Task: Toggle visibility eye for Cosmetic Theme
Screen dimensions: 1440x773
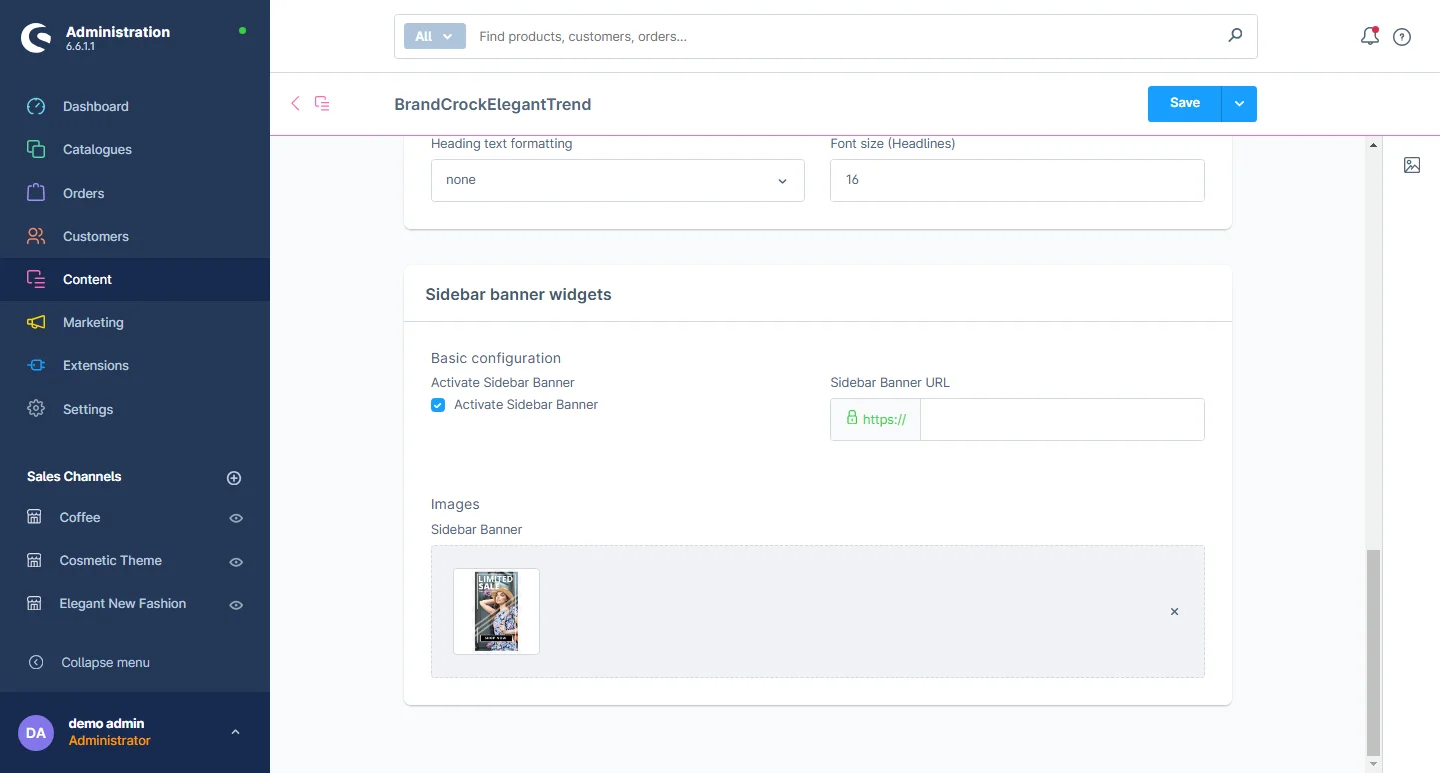Action: (236, 562)
